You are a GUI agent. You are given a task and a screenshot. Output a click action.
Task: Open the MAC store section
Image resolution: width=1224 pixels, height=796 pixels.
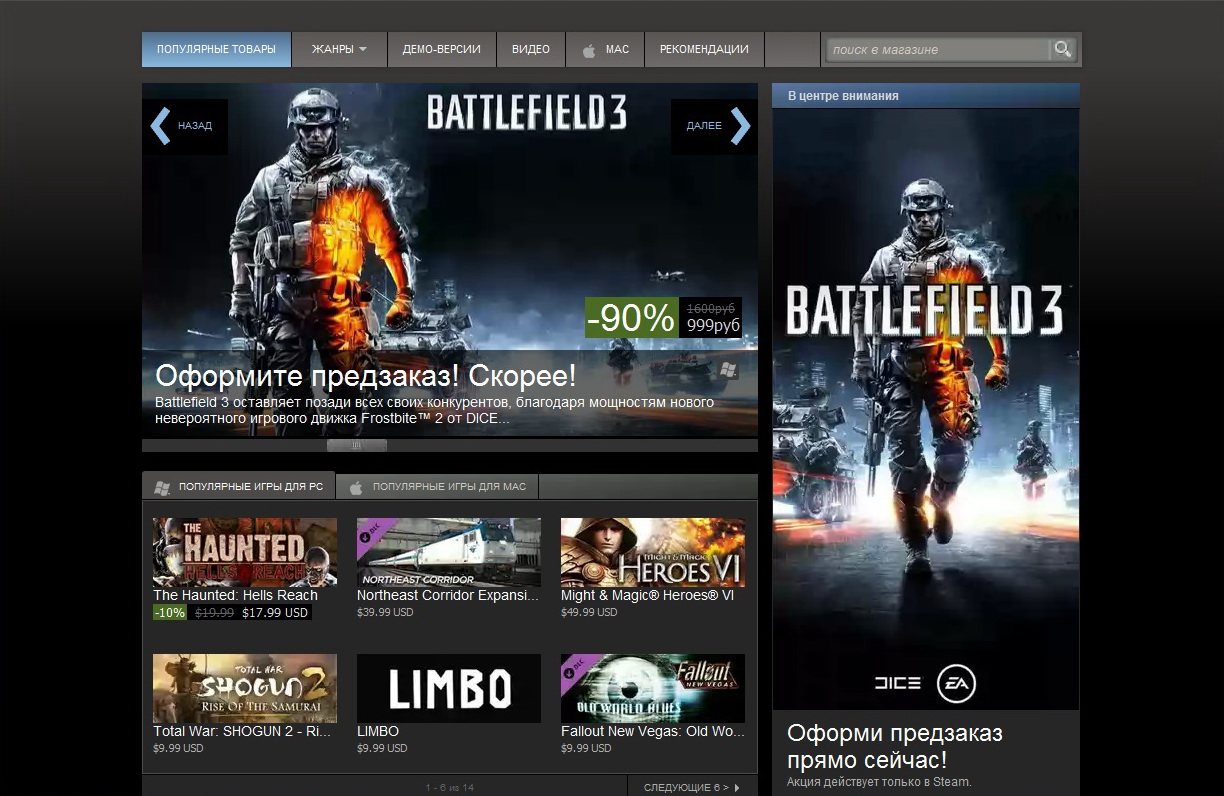[x=605, y=49]
